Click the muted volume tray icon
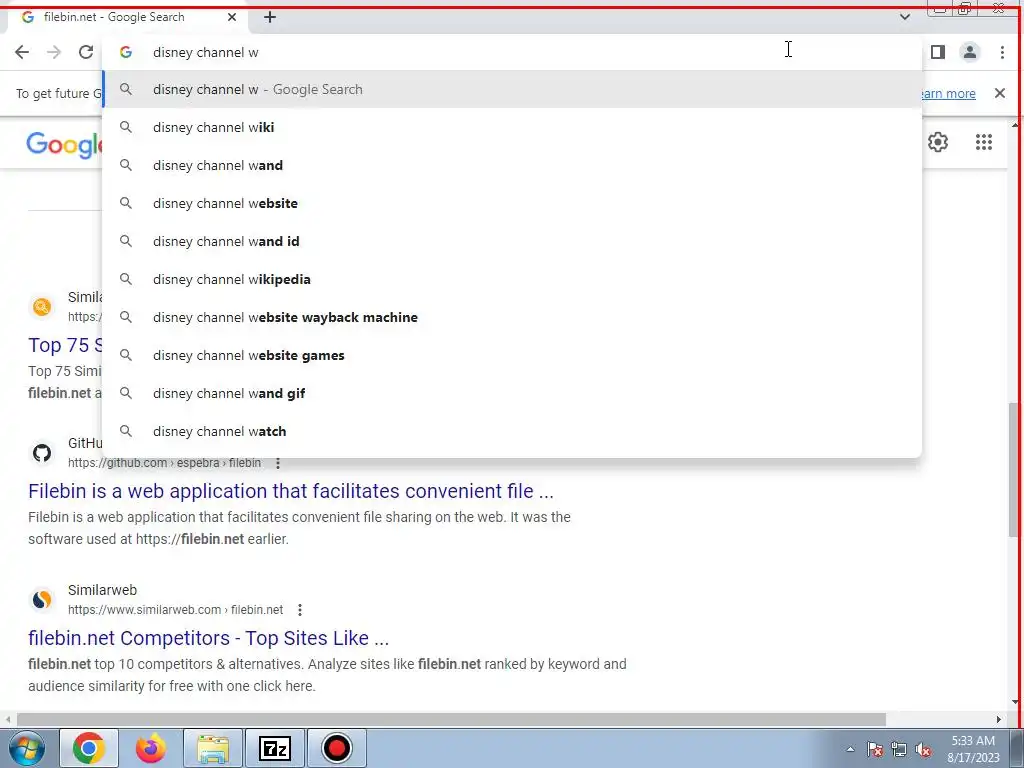 (923, 750)
